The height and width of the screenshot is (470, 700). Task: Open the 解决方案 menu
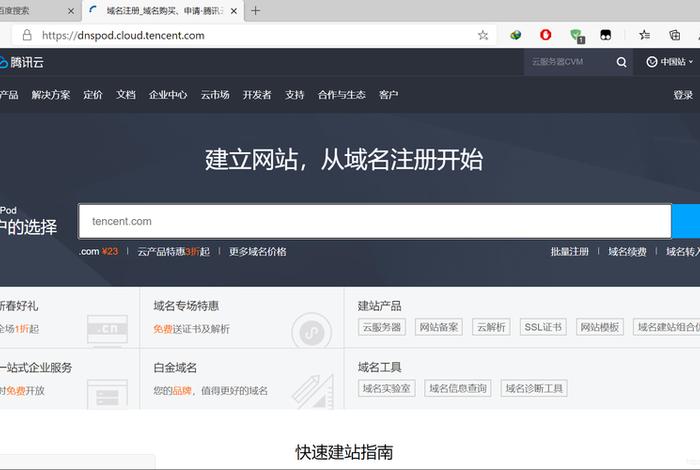click(x=50, y=95)
